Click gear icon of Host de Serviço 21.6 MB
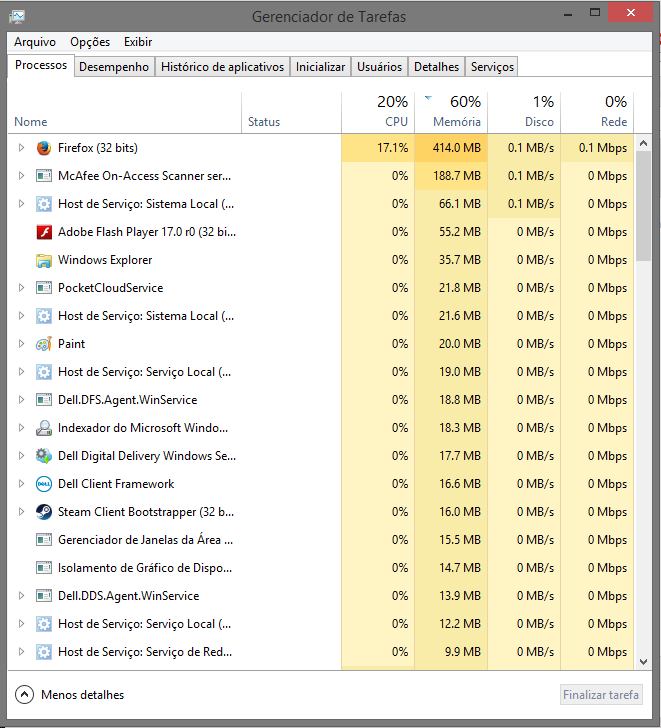Image resolution: width=661 pixels, height=728 pixels. [44, 316]
